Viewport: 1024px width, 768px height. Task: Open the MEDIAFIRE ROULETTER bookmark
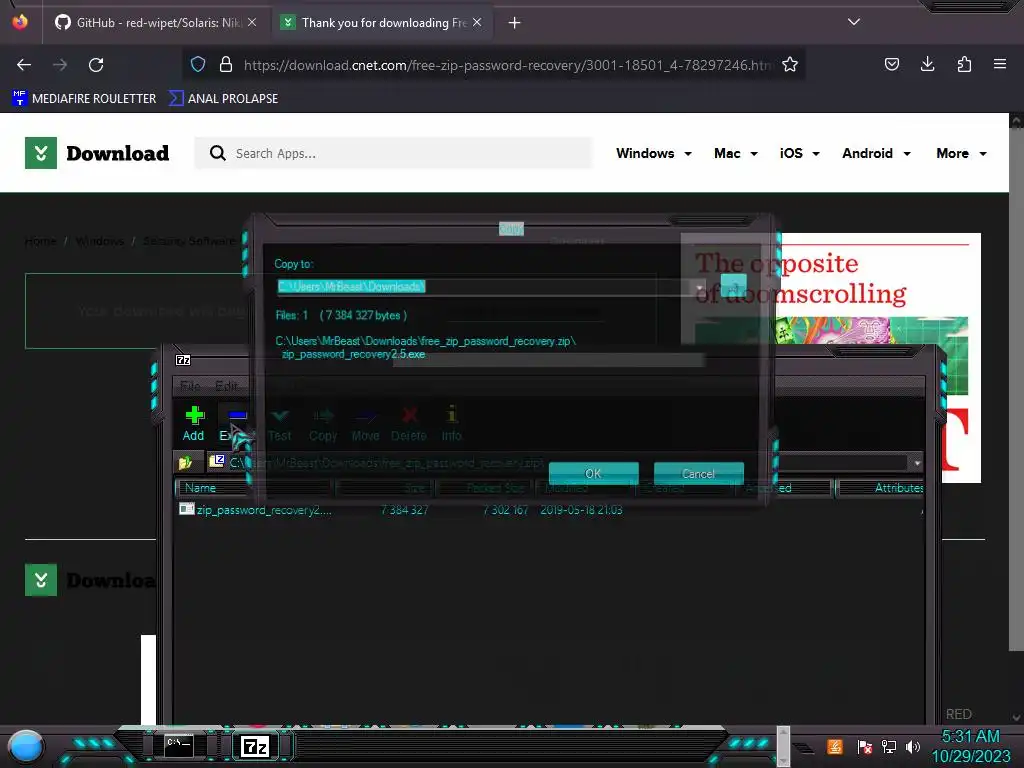(x=84, y=99)
